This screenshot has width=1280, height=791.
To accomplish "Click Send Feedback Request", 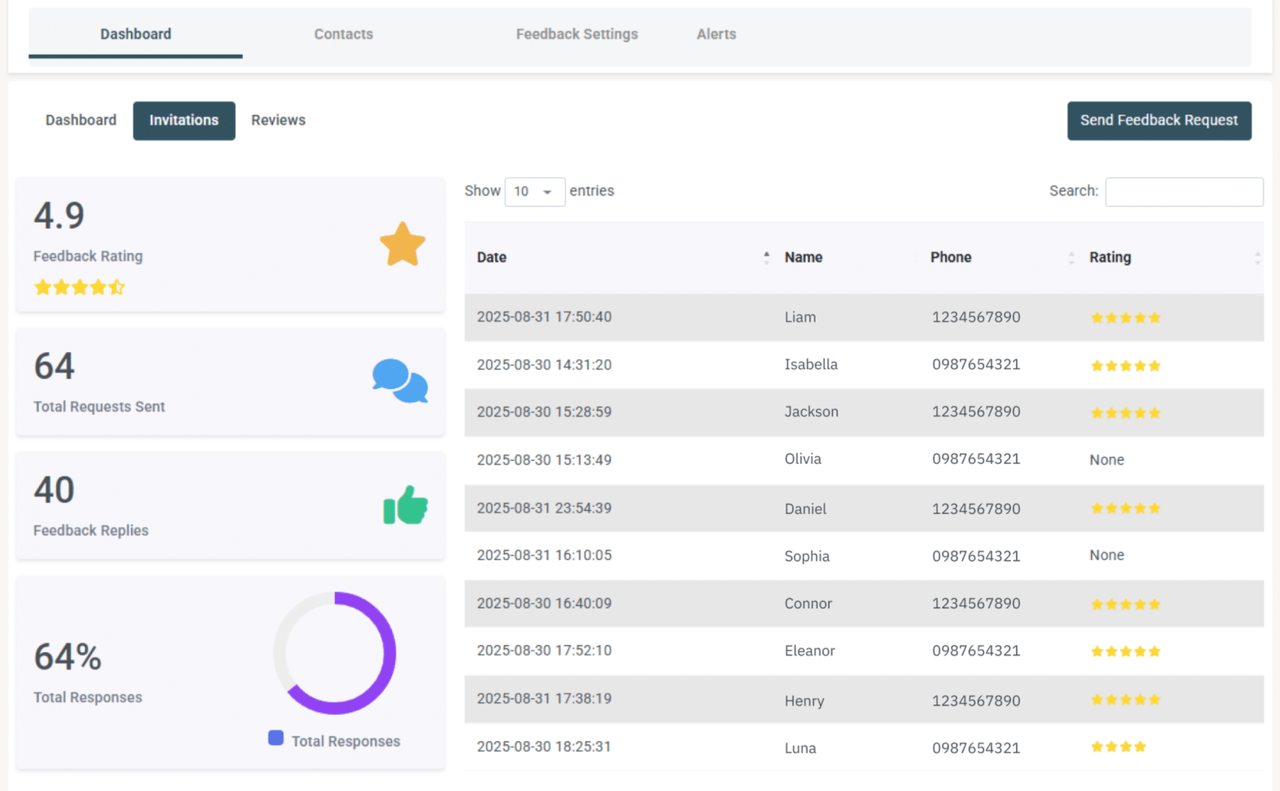I will coord(1159,120).
